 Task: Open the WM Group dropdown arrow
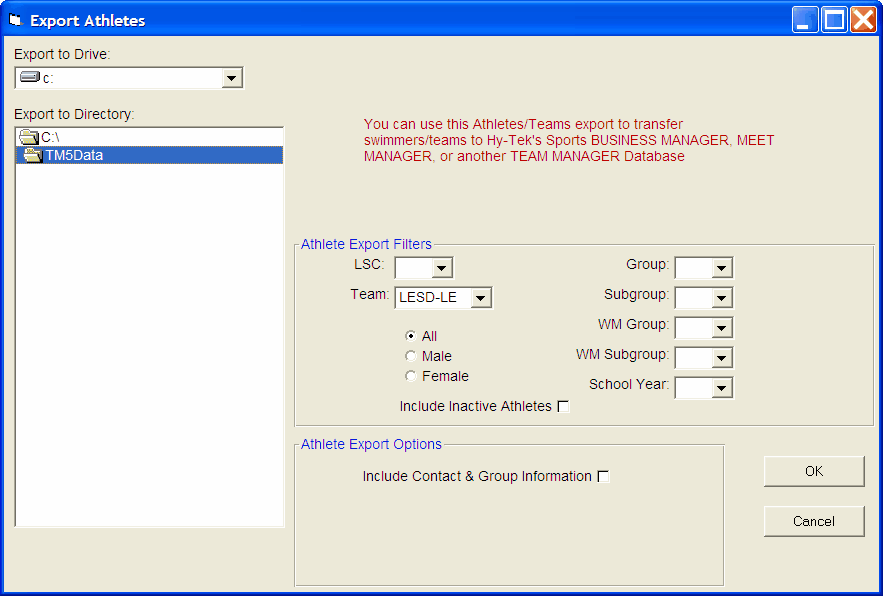[723, 327]
